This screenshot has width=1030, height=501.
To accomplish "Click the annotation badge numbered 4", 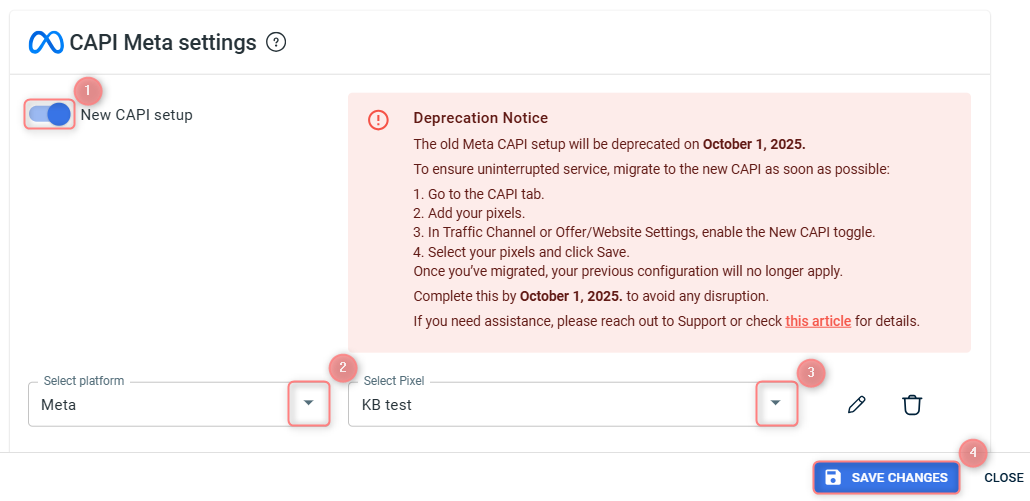I will [973, 452].
